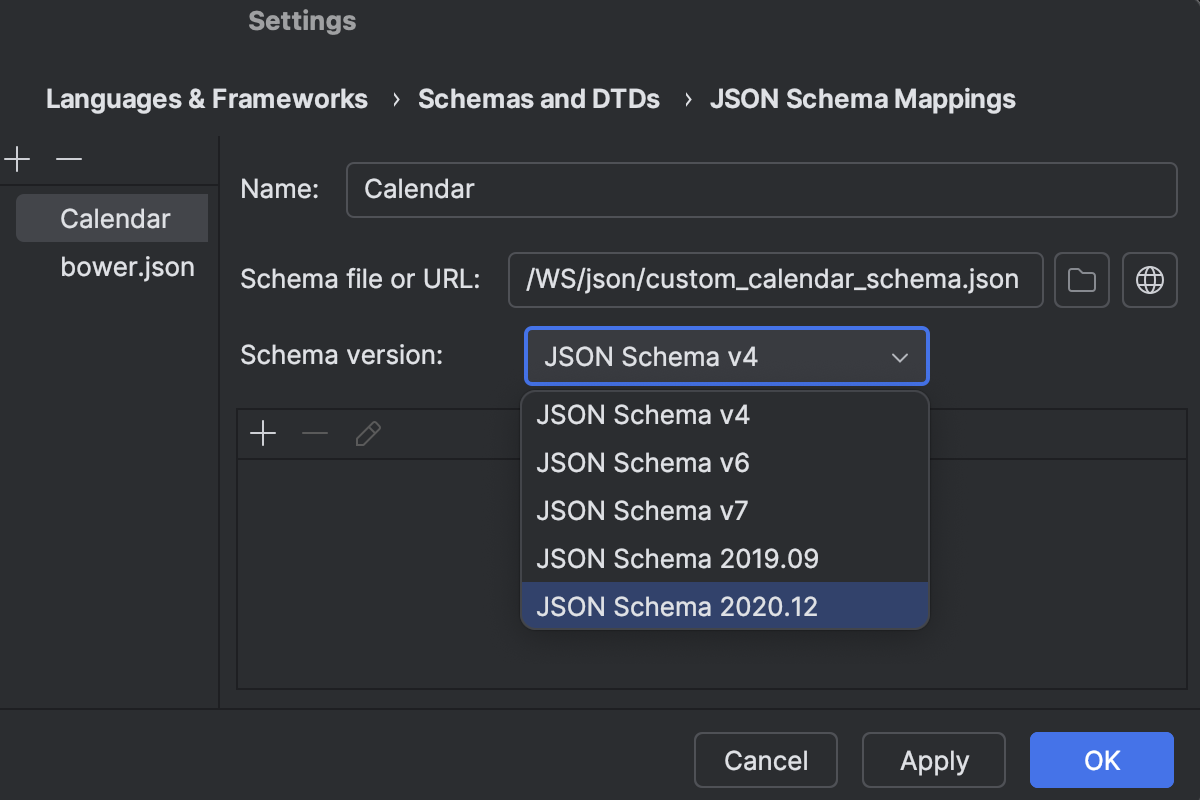Add a new file path mapping
This screenshot has height=800, width=1200.
[263, 433]
